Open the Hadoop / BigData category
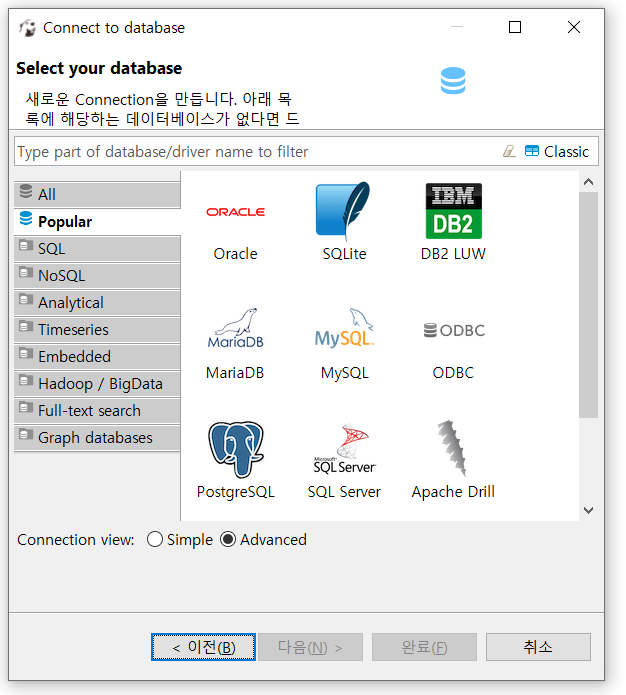This screenshot has height=695, width=626. click(x=97, y=384)
